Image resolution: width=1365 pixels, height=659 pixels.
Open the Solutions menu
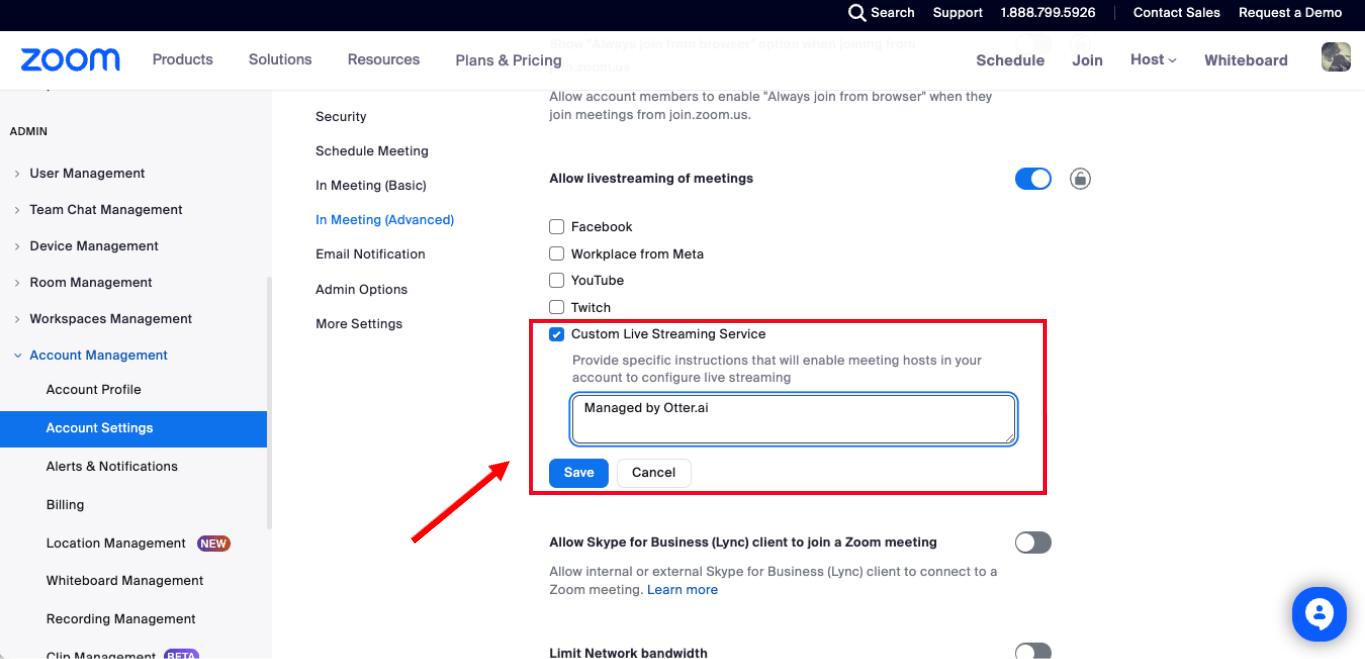tap(280, 60)
